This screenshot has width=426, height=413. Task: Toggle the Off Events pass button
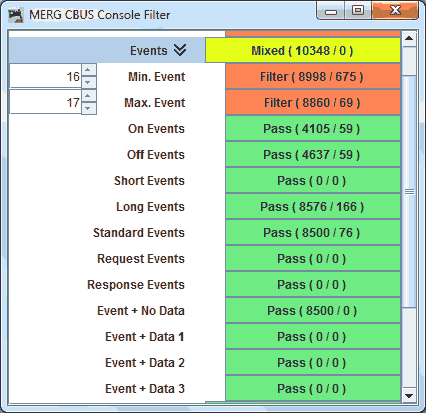point(313,155)
